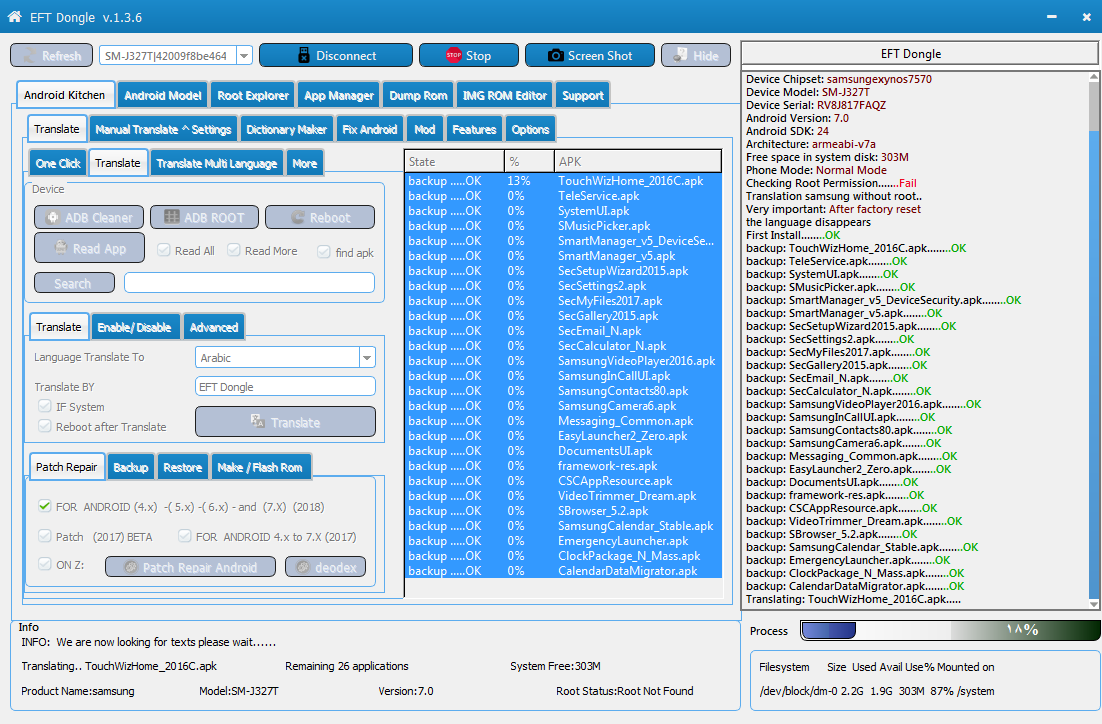Toggle the ON Z: checkbox
This screenshot has height=724, width=1102.
tap(45, 564)
